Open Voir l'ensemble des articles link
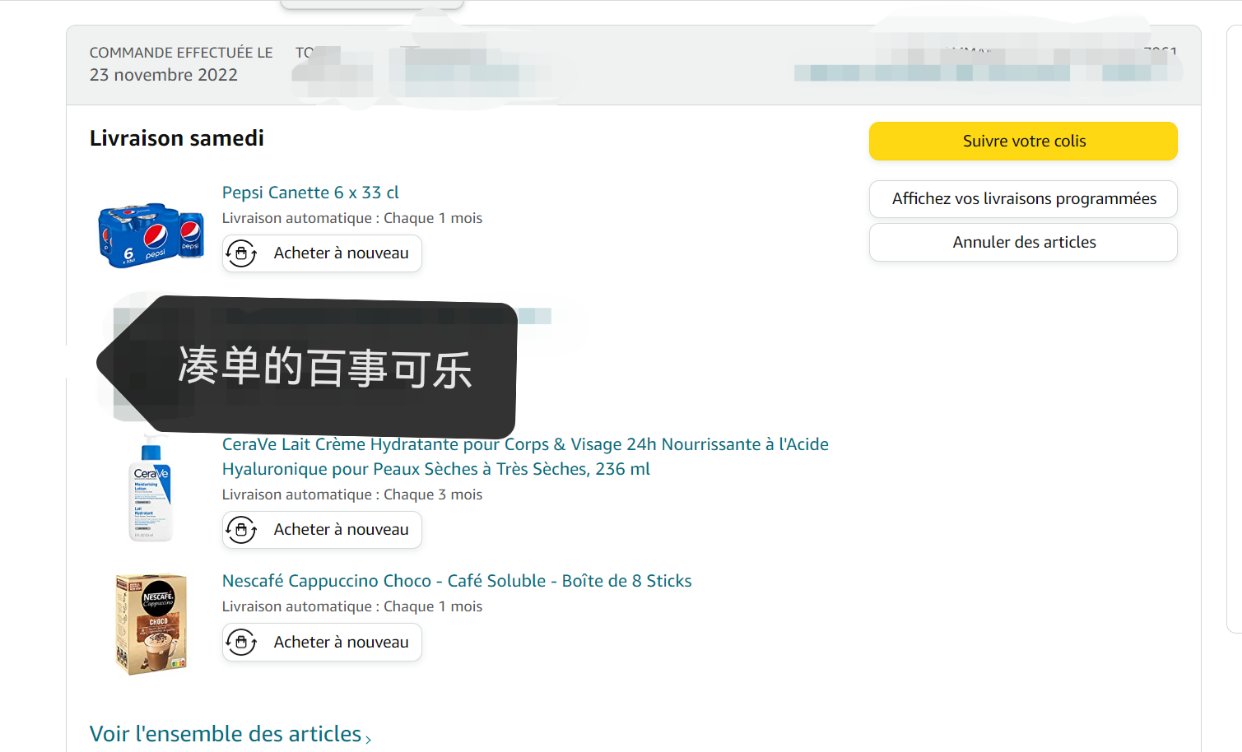 click(x=225, y=734)
